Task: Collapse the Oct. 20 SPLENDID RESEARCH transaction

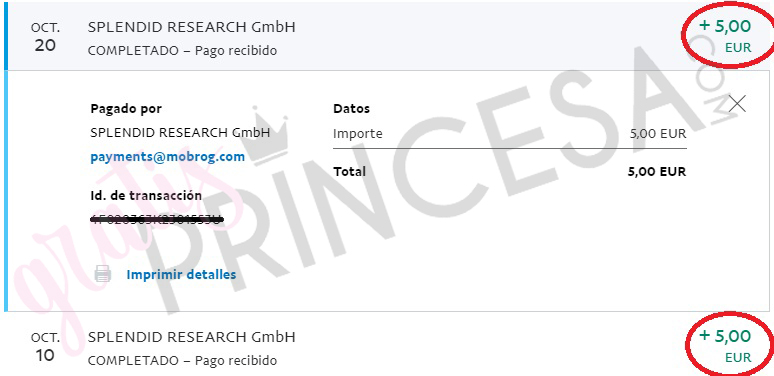Action: (387, 36)
